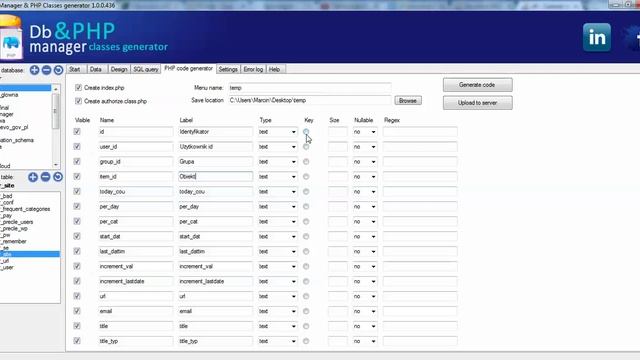Remove table using minus icon
The image size is (640, 360).
[x=46, y=177]
